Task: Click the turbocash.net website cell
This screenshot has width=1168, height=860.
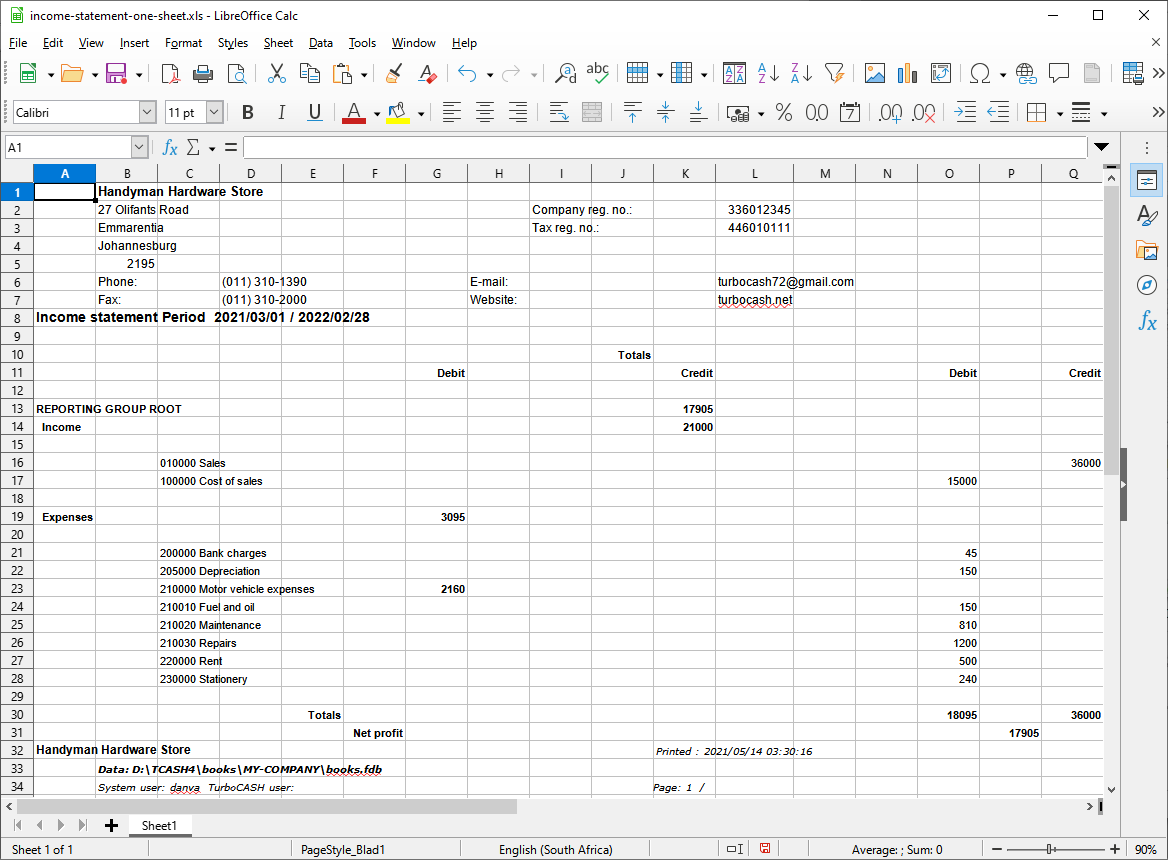Action: (x=755, y=300)
